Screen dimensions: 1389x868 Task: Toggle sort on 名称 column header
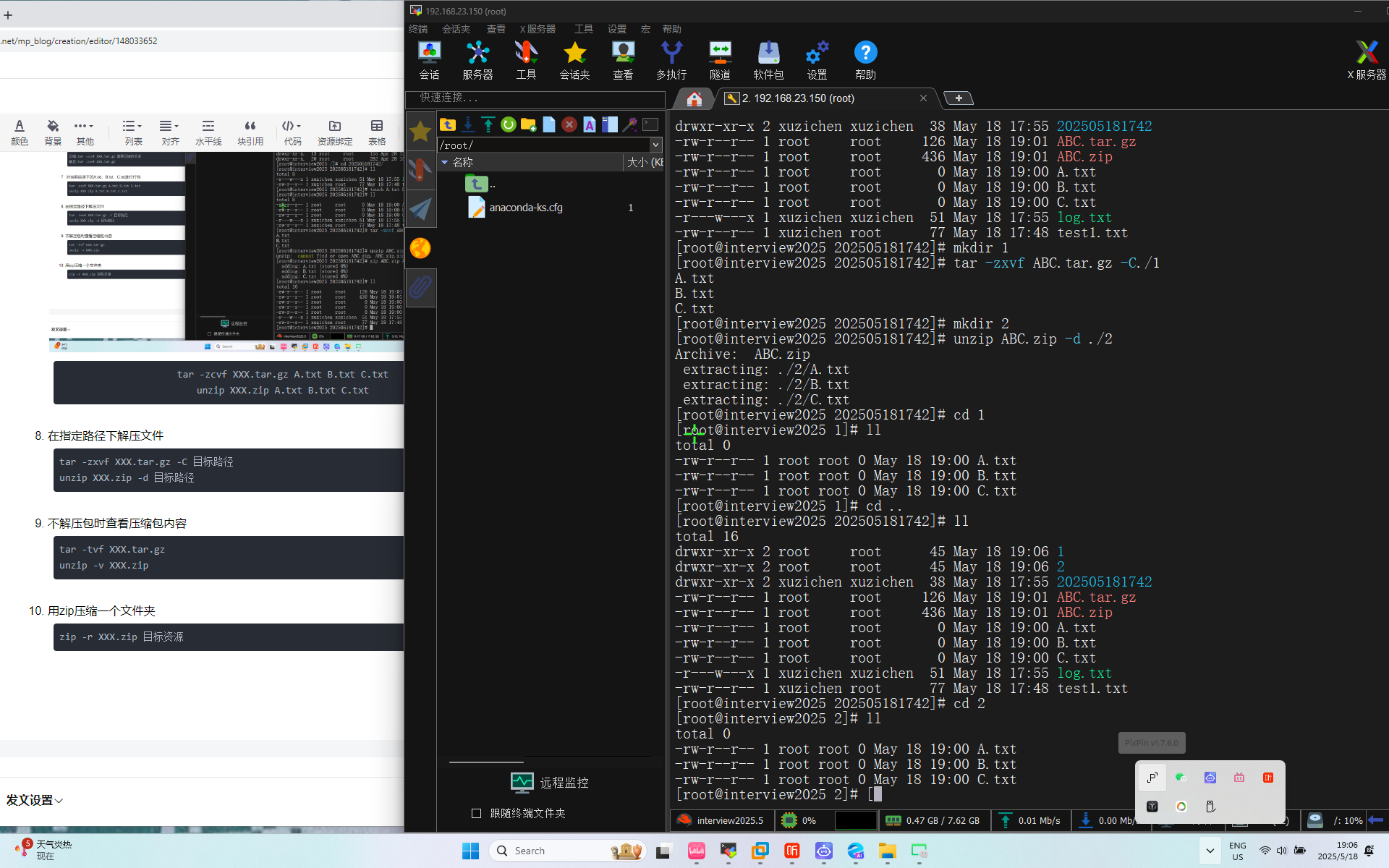click(x=463, y=162)
